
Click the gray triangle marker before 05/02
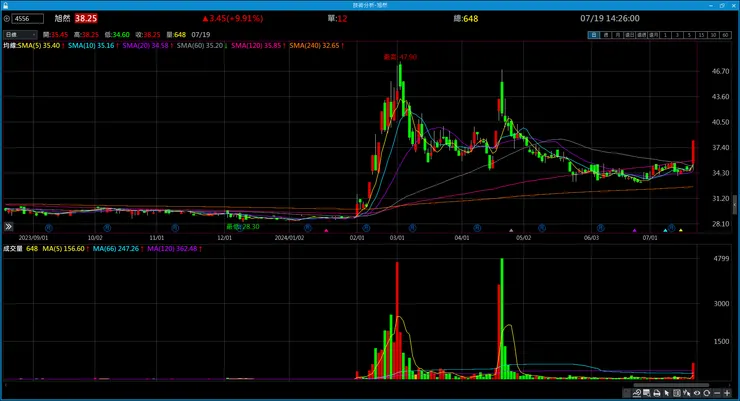(x=511, y=230)
